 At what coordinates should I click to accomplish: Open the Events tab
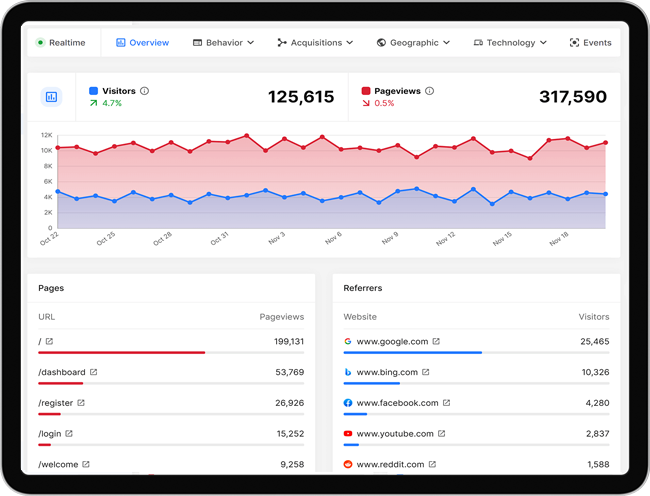click(590, 43)
